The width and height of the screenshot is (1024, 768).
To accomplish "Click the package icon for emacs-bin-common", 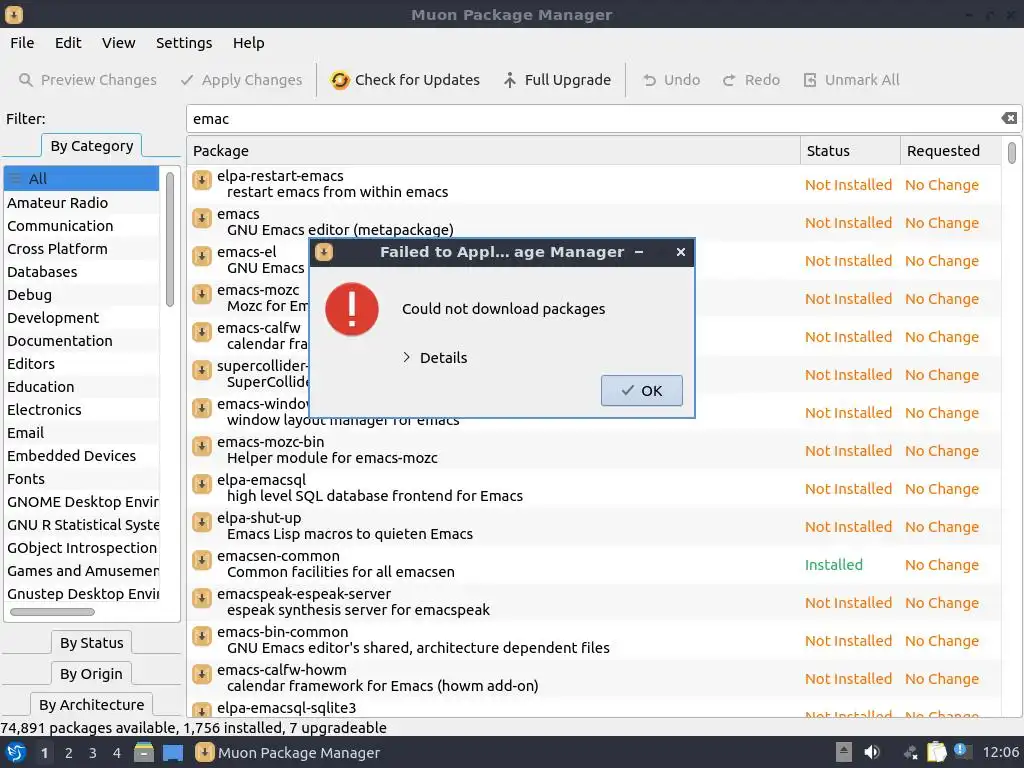I will [x=202, y=635].
